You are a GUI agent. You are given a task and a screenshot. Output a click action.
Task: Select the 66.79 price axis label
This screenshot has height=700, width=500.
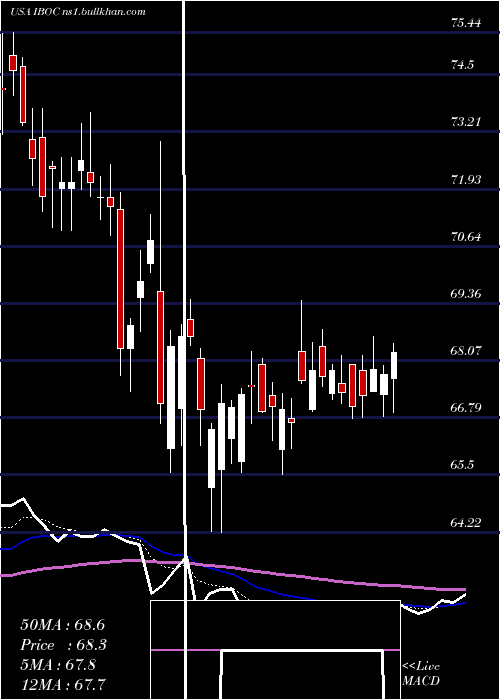click(x=466, y=408)
